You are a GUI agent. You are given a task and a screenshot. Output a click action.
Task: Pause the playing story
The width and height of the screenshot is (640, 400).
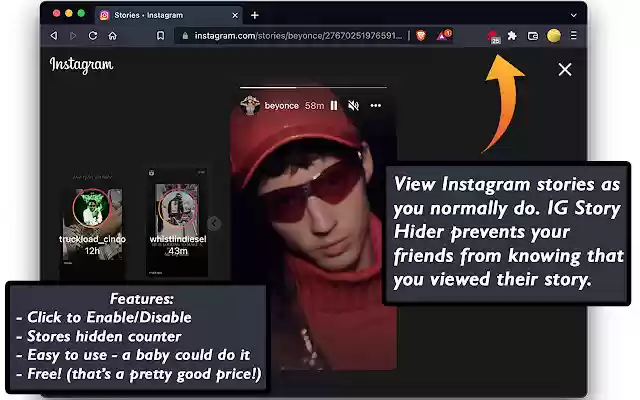(334, 106)
